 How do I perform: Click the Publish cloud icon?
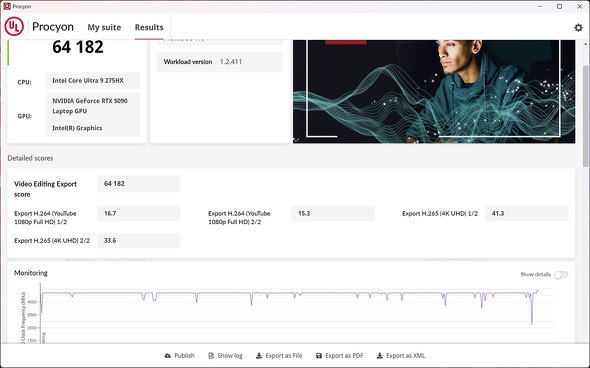tap(168, 356)
